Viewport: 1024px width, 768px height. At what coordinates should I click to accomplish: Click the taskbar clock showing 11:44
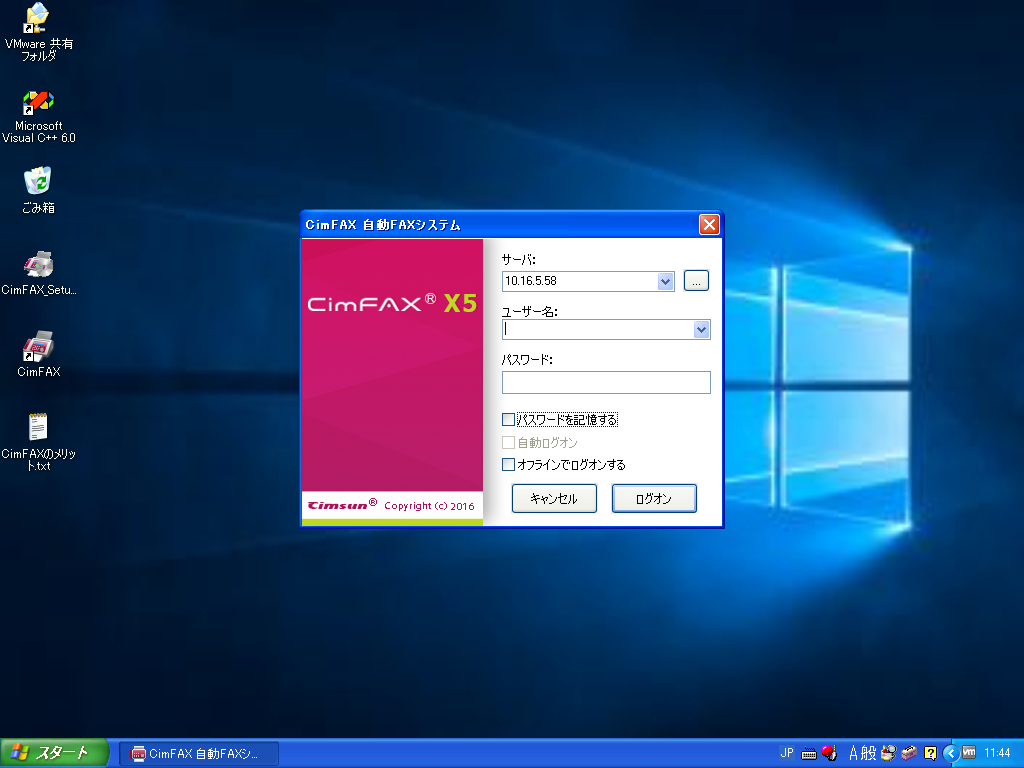pos(997,753)
